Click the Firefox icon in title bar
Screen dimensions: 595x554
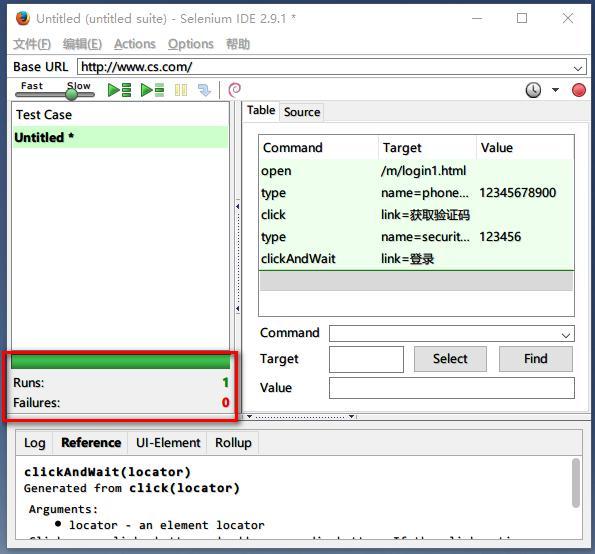tap(22, 18)
